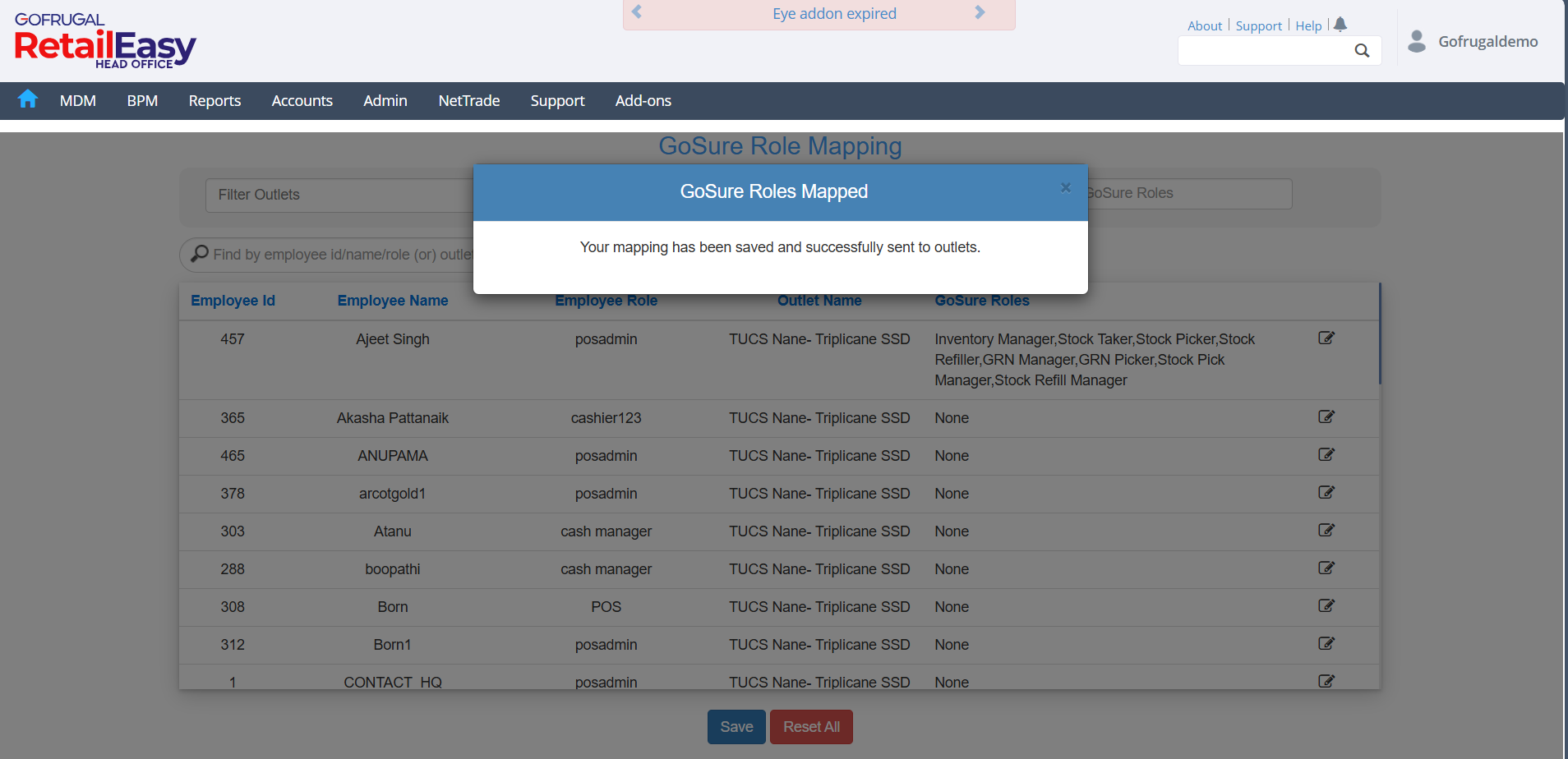
Task: Show next notification with right arrow
Action: (980, 12)
